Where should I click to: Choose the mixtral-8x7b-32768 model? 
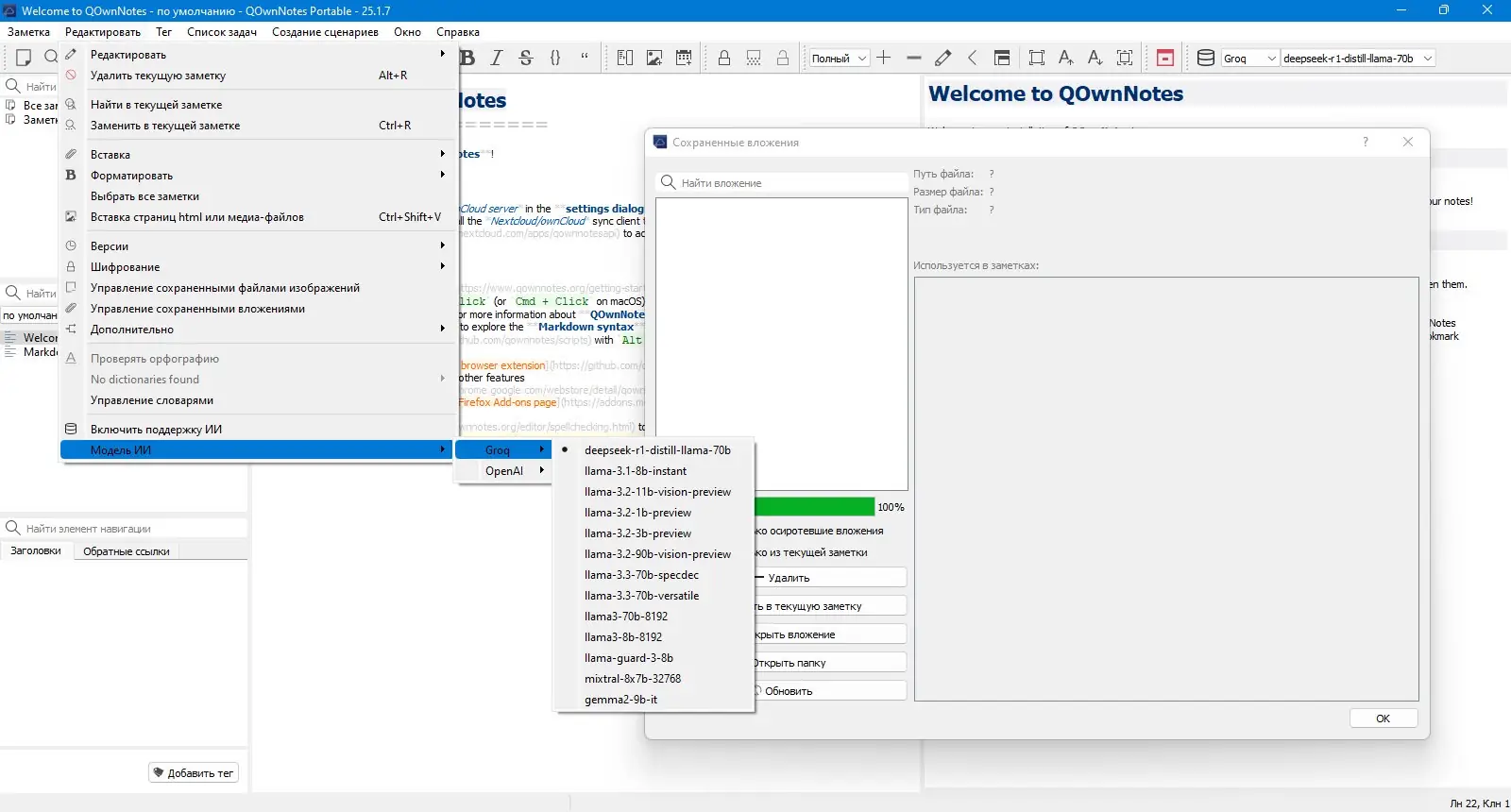[x=632, y=679]
